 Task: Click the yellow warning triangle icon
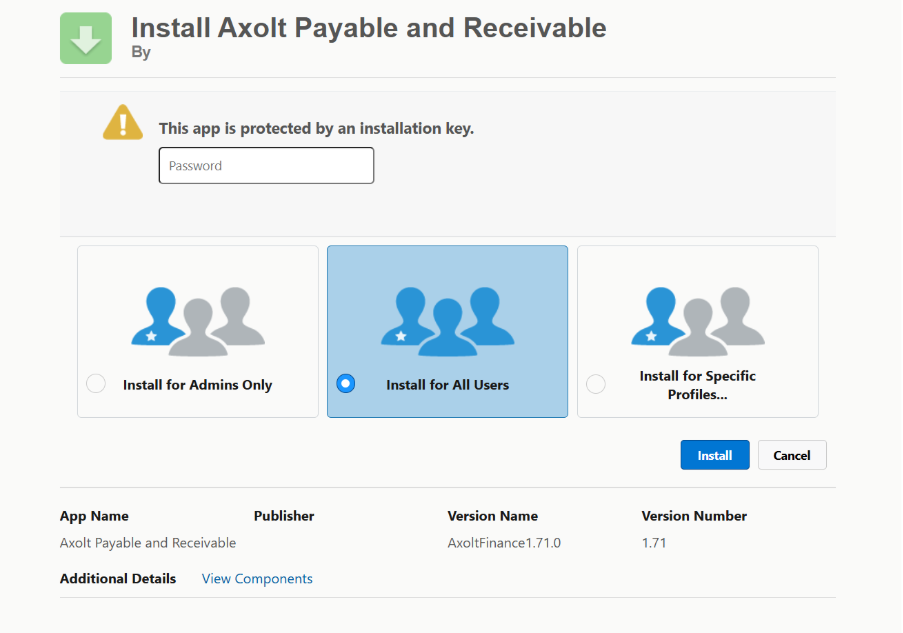click(x=123, y=122)
